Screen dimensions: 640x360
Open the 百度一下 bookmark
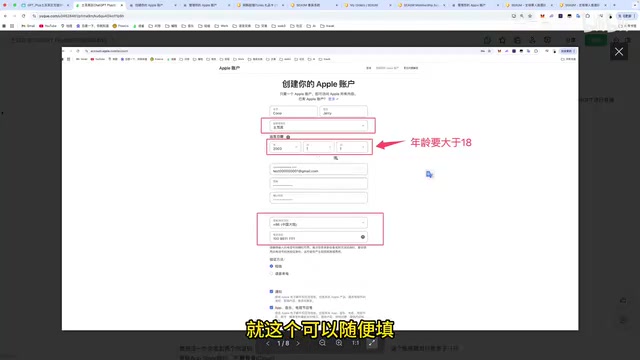click(92, 26)
